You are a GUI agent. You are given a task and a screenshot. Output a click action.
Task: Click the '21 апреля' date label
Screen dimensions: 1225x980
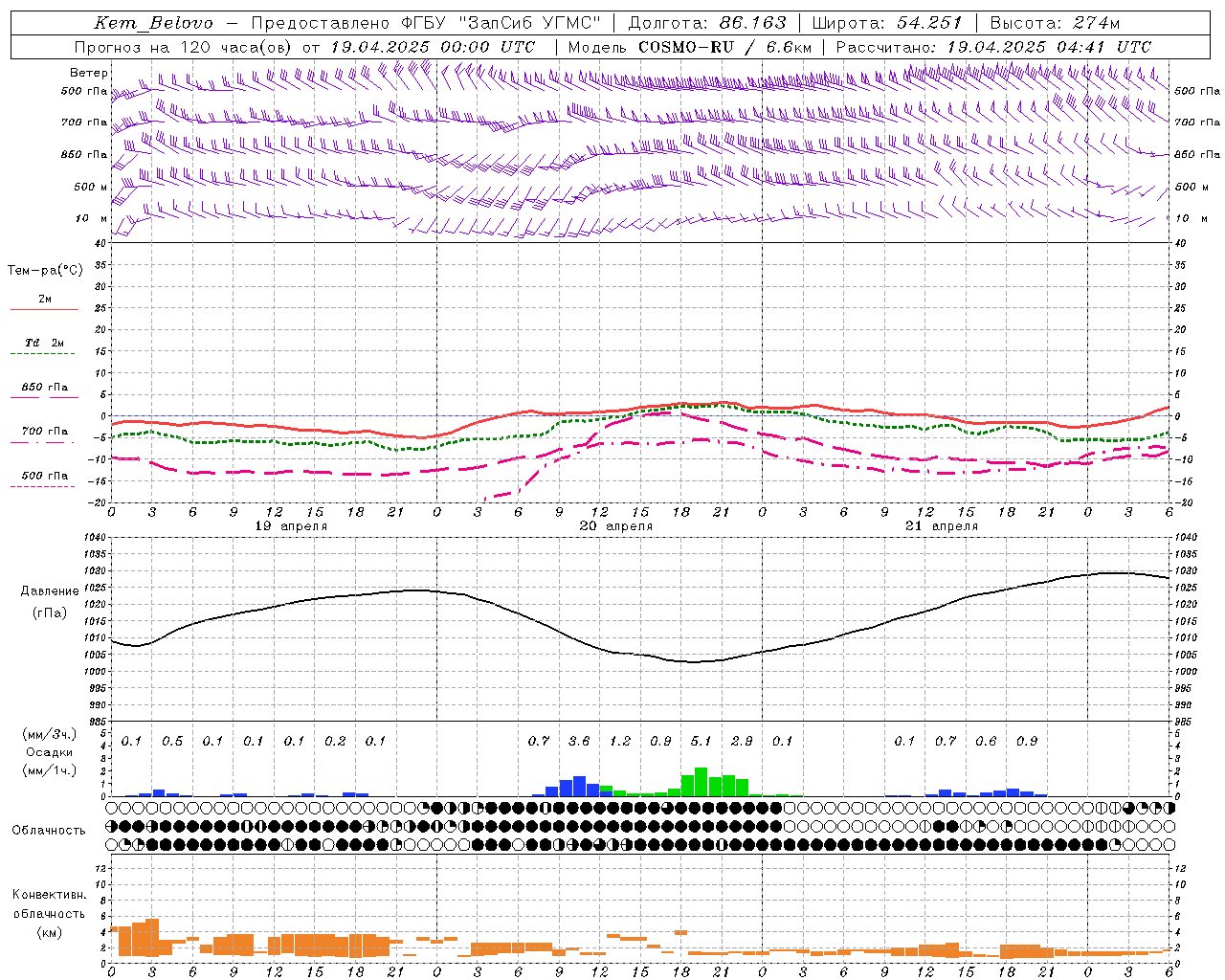942,526
